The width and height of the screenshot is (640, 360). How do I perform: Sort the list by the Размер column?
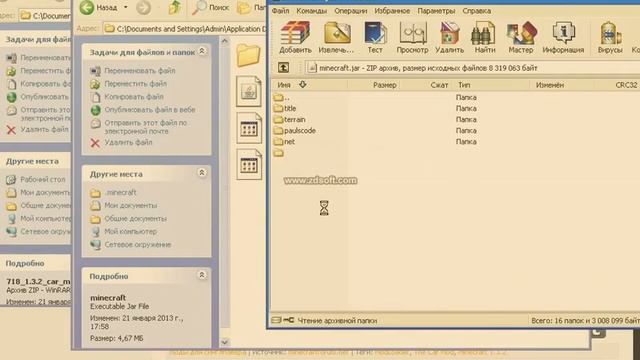[373, 85]
